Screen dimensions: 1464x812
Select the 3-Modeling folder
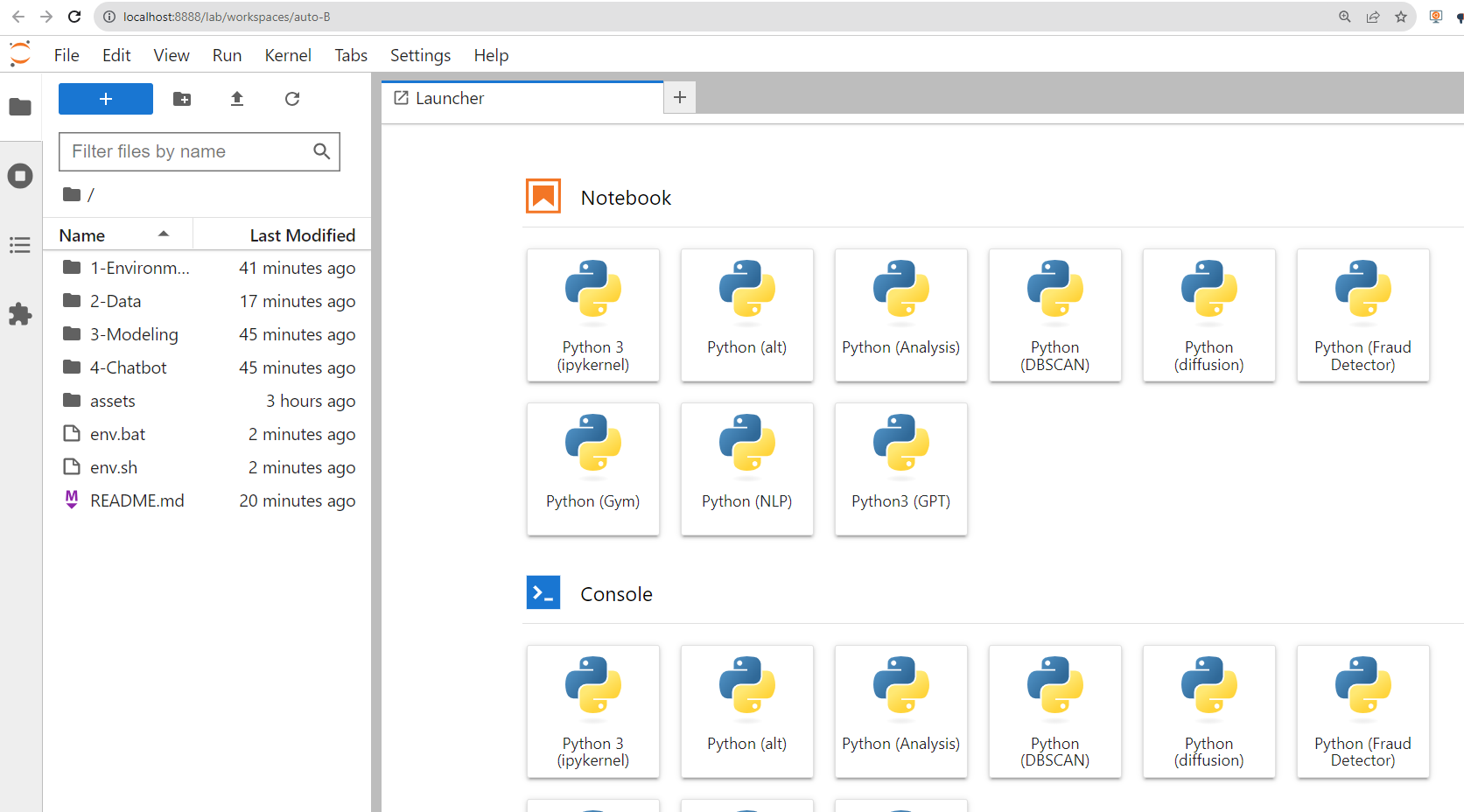(x=207, y=334)
